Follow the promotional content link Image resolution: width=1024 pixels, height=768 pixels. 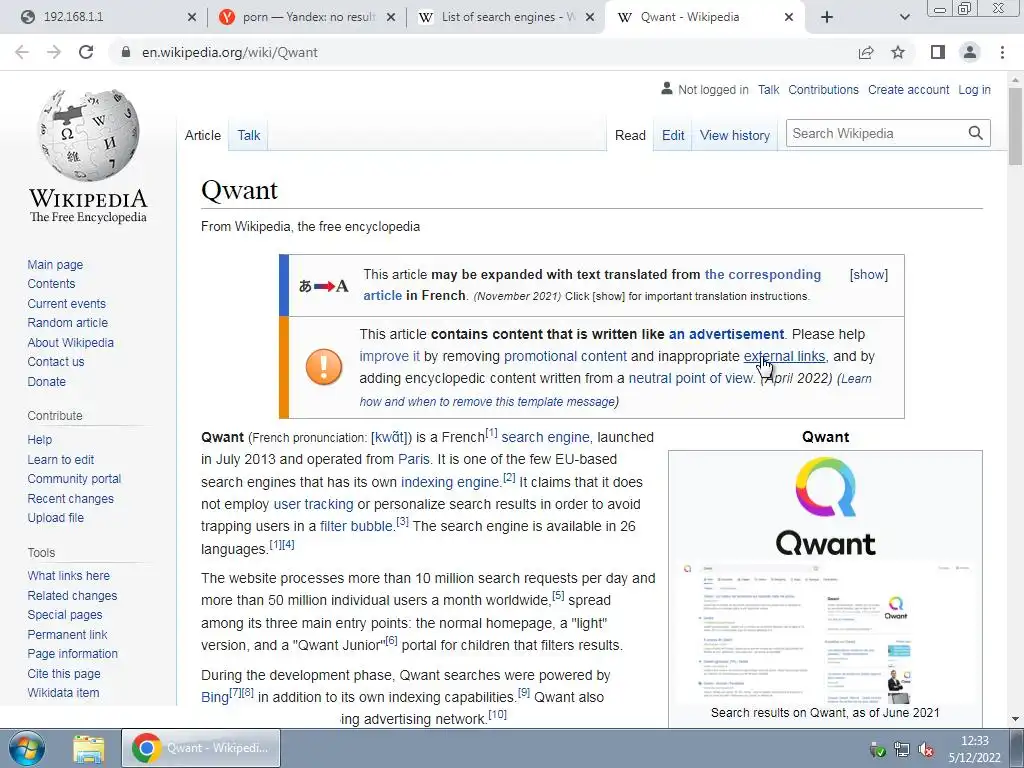click(x=565, y=357)
